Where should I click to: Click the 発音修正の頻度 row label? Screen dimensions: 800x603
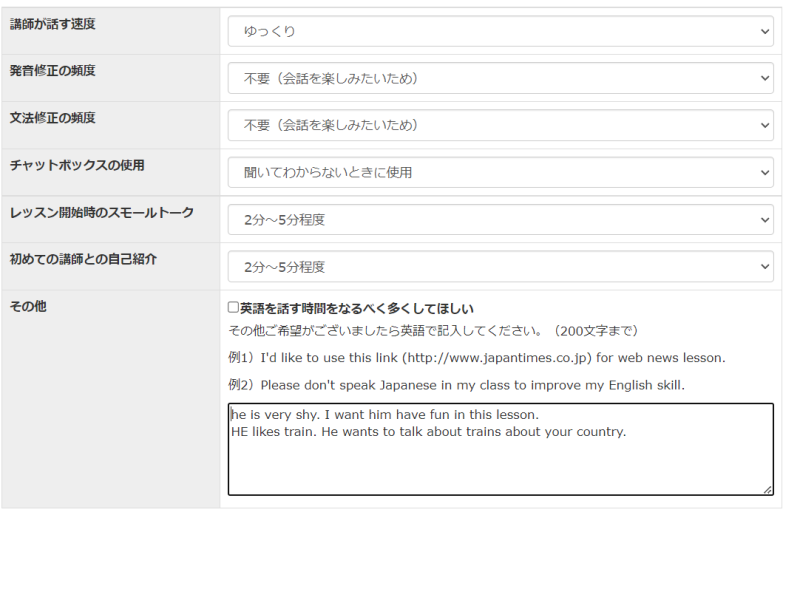tap(53, 70)
